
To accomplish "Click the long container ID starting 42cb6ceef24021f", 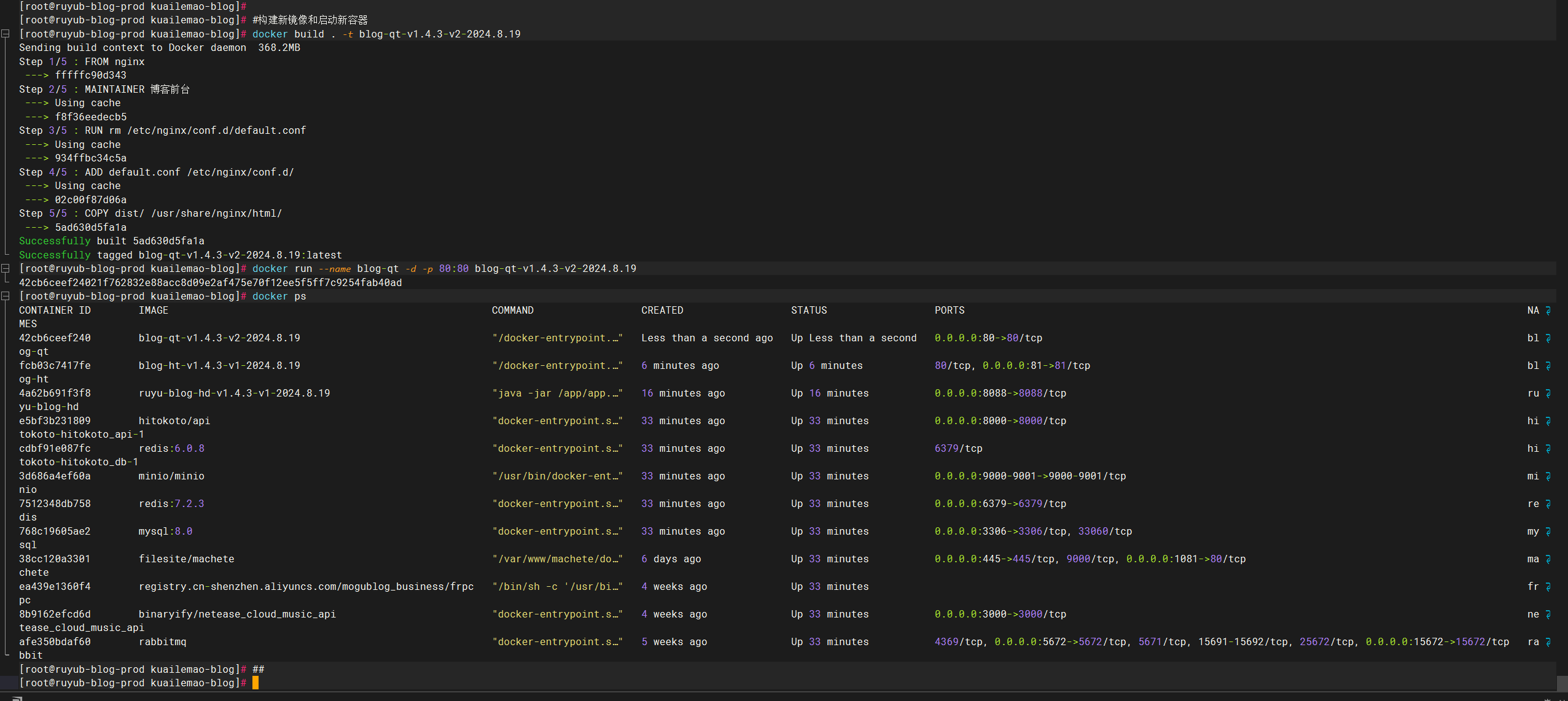I will tap(211, 283).
